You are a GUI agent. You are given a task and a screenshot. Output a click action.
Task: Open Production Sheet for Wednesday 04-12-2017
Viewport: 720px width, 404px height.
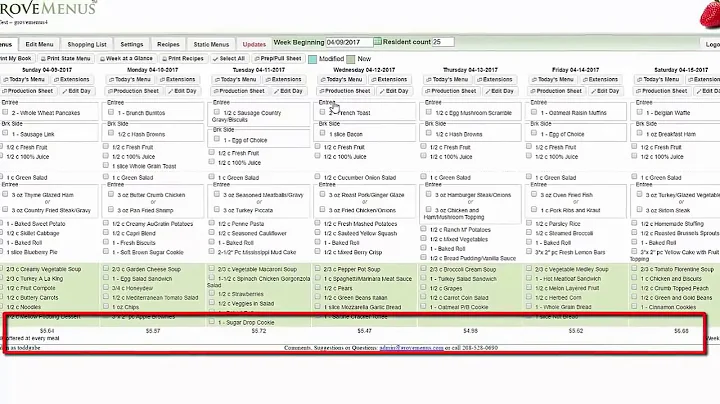pyautogui.click(x=344, y=91)
